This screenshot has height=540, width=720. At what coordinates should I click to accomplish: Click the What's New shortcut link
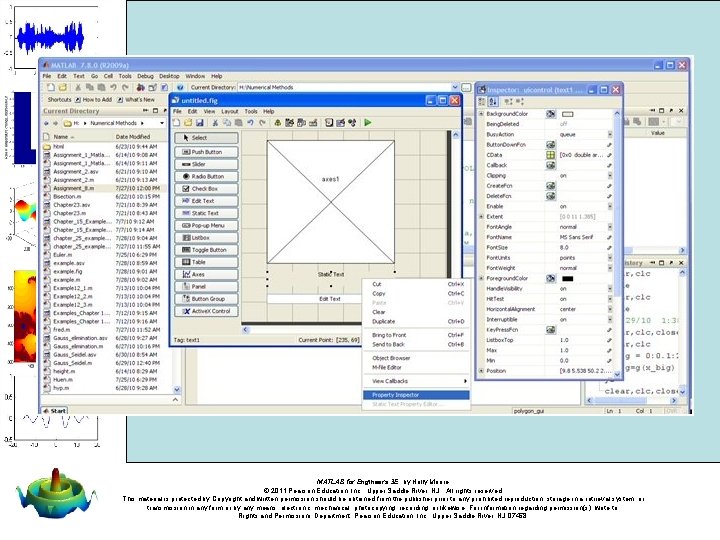click(x=136, y=100)
